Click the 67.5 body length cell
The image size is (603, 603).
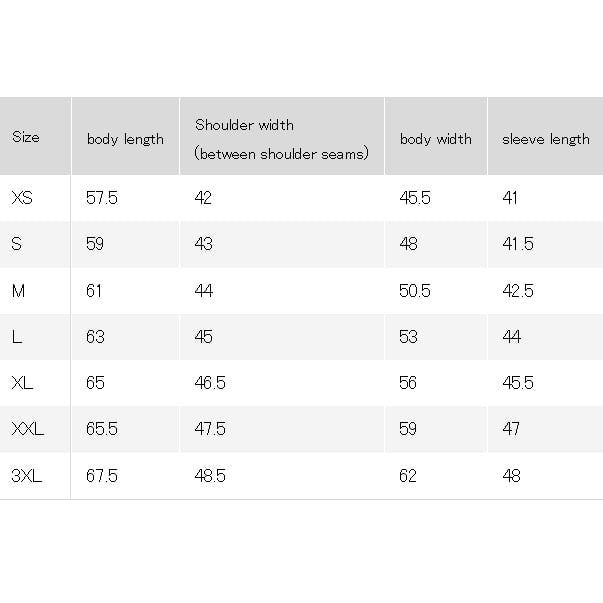click(102, 476)
